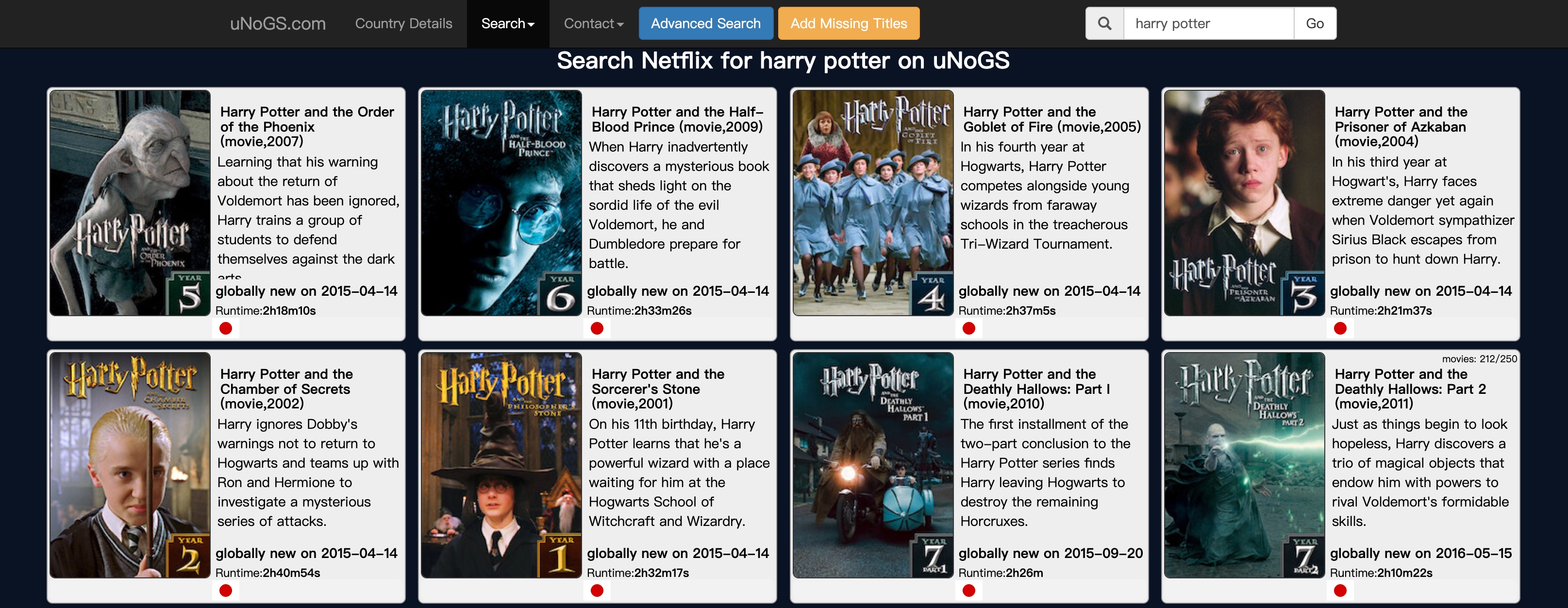1568x608 pixels.
Task: Click runtime text 2h37m5s
Action: pyautogui.click(x=1031, y=311)
